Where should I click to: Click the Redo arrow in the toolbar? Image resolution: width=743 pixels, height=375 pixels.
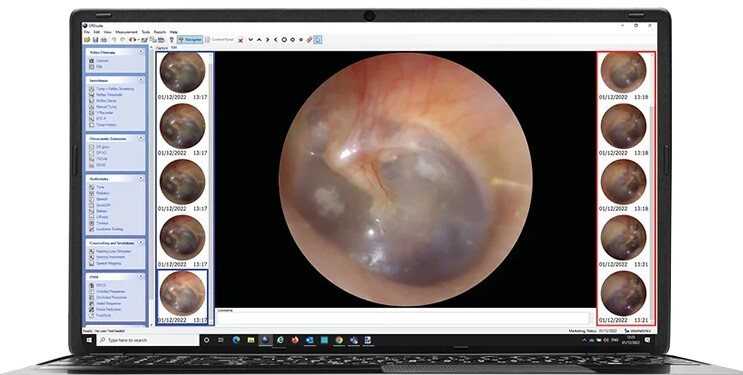tap(122, 40)
